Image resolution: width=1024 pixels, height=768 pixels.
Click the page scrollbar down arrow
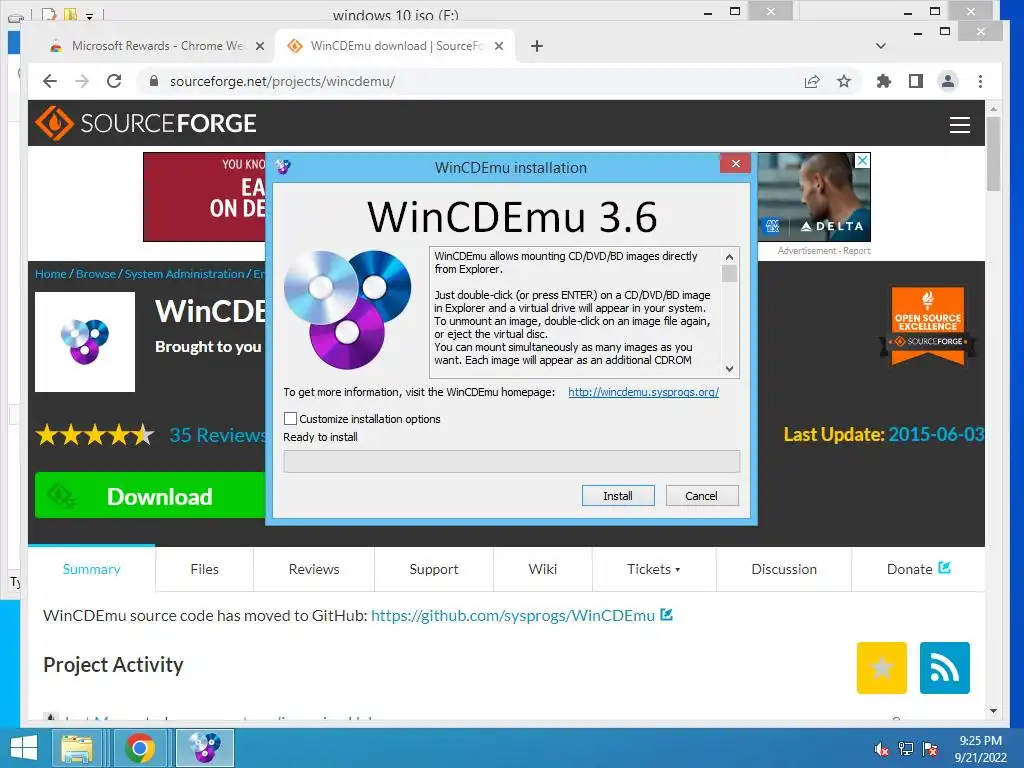coord(993,711)
